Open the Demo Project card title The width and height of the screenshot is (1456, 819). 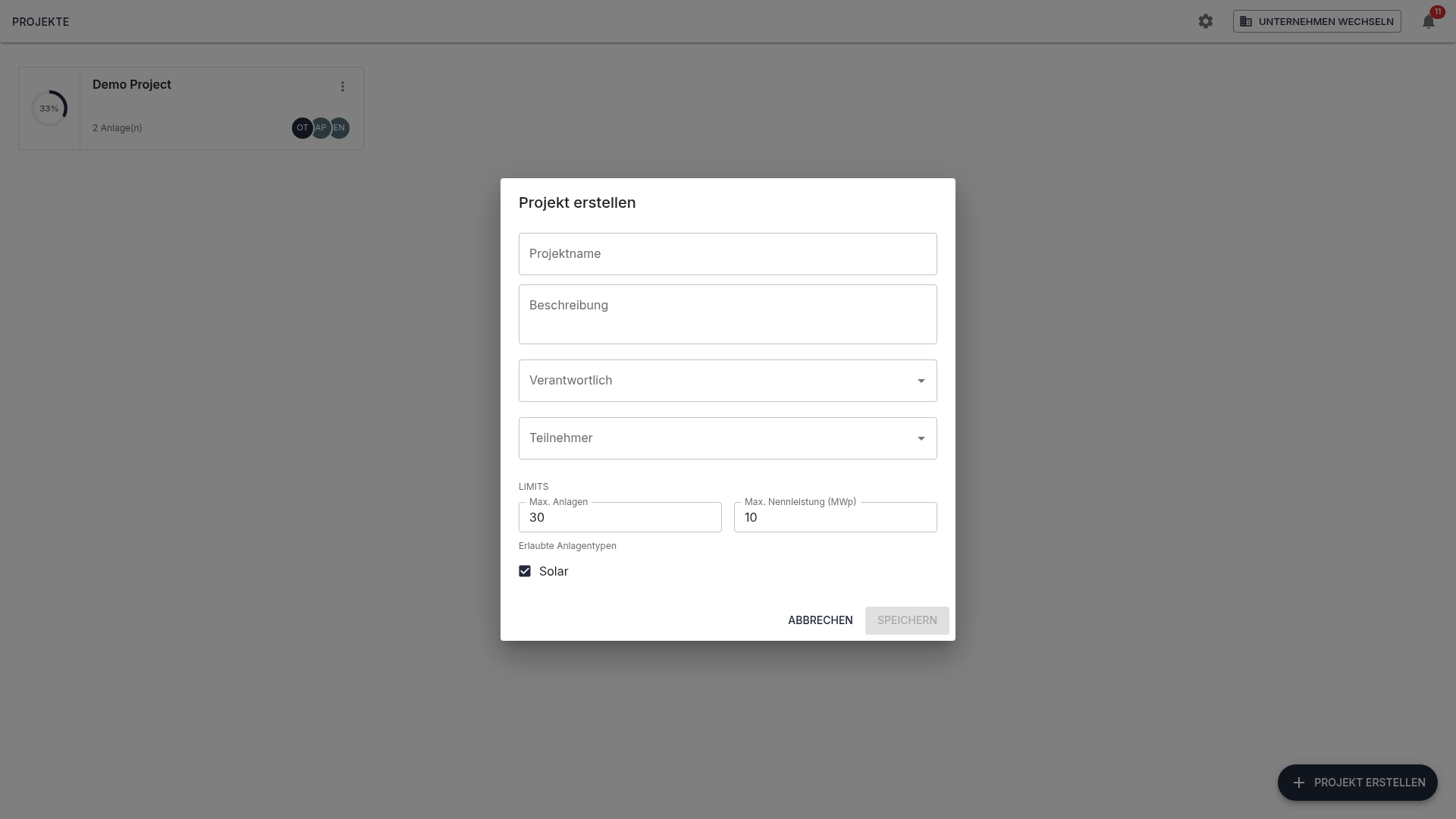(x=132, y=84)
